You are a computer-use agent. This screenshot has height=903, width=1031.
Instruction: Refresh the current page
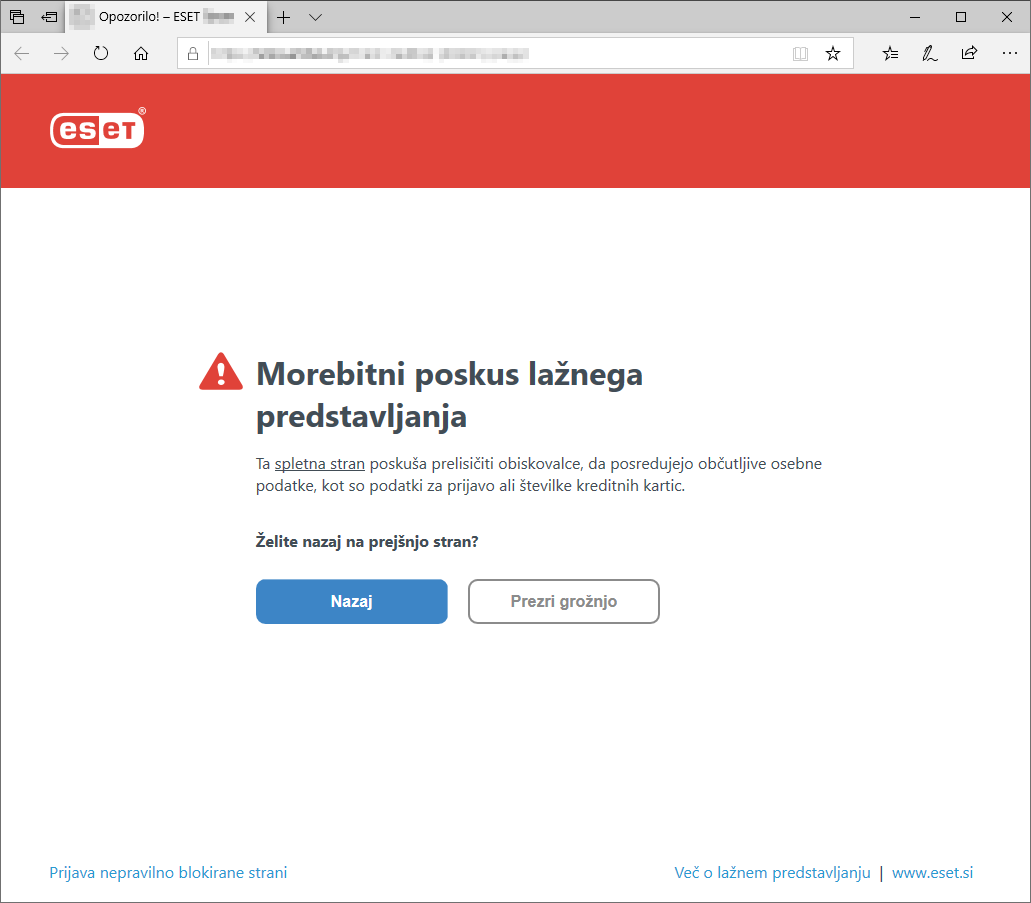point(101,53)
